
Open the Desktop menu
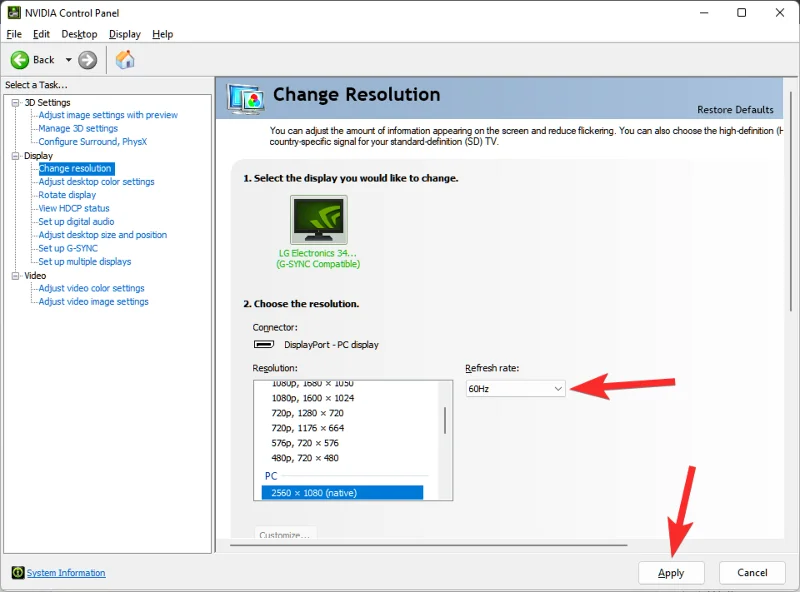point(79,34)
